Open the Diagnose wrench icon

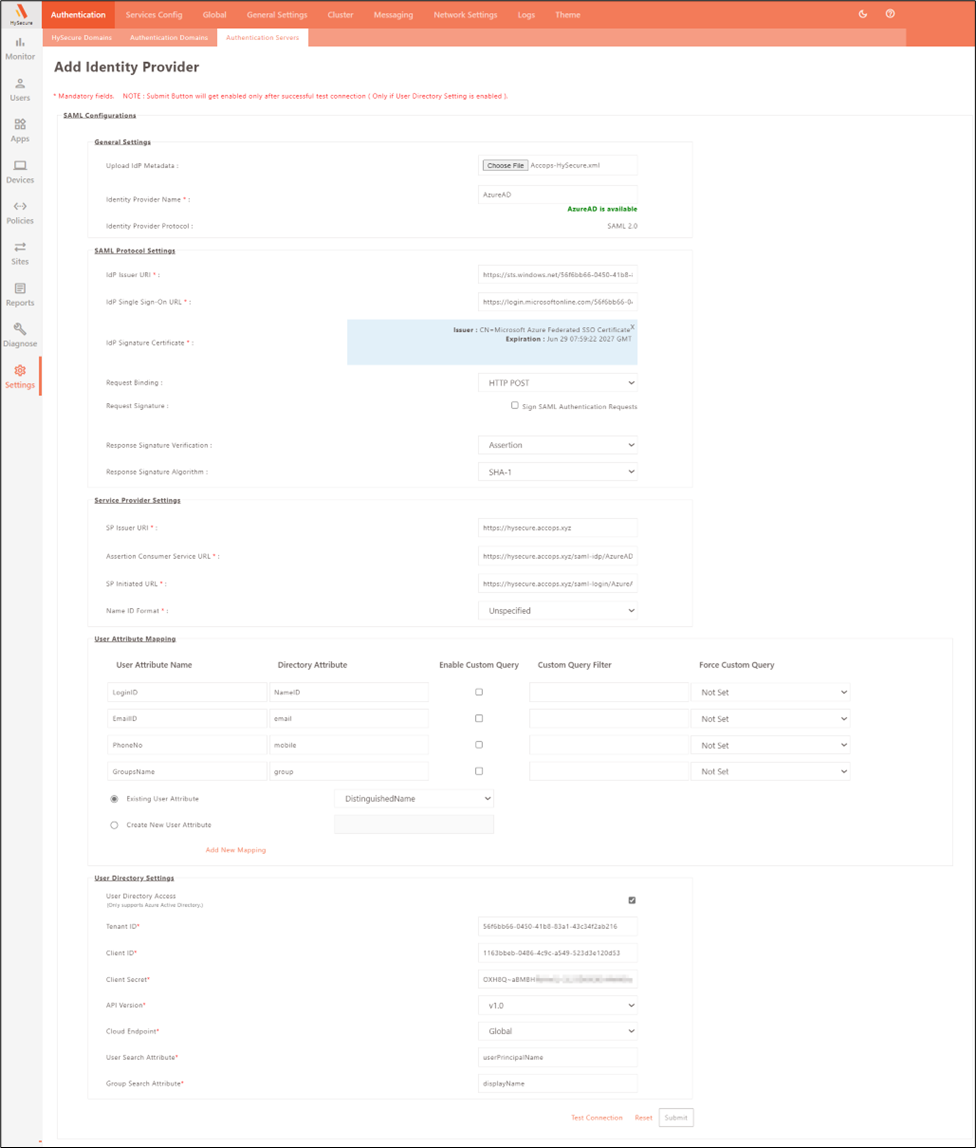[20, 329]
